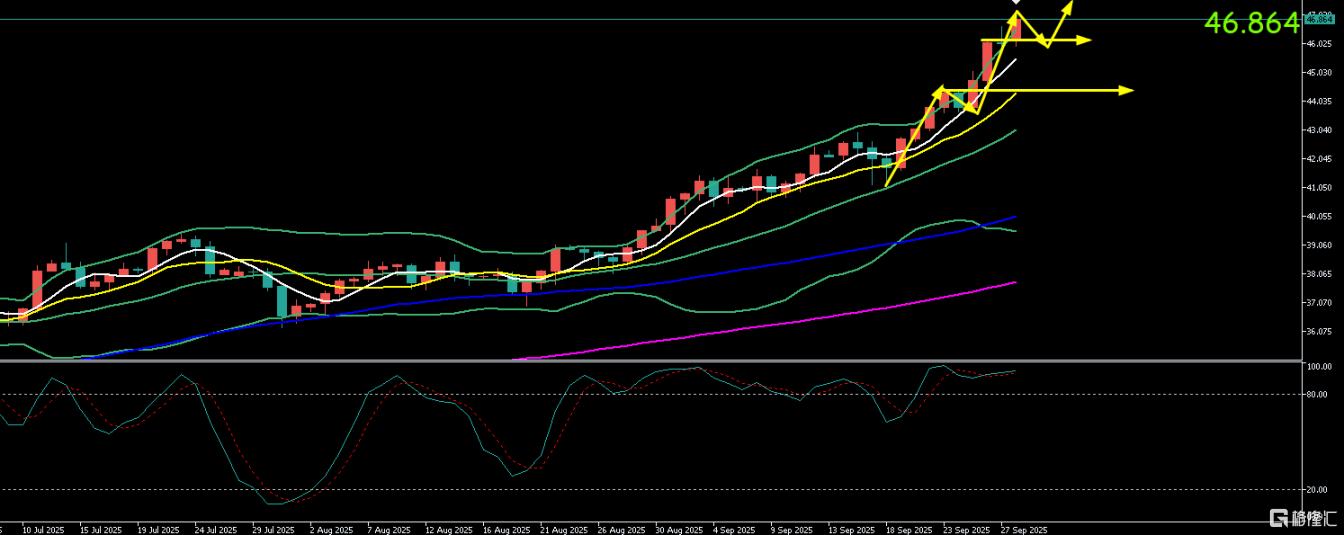Select the right end of the blue moving average

(1015, 217)
